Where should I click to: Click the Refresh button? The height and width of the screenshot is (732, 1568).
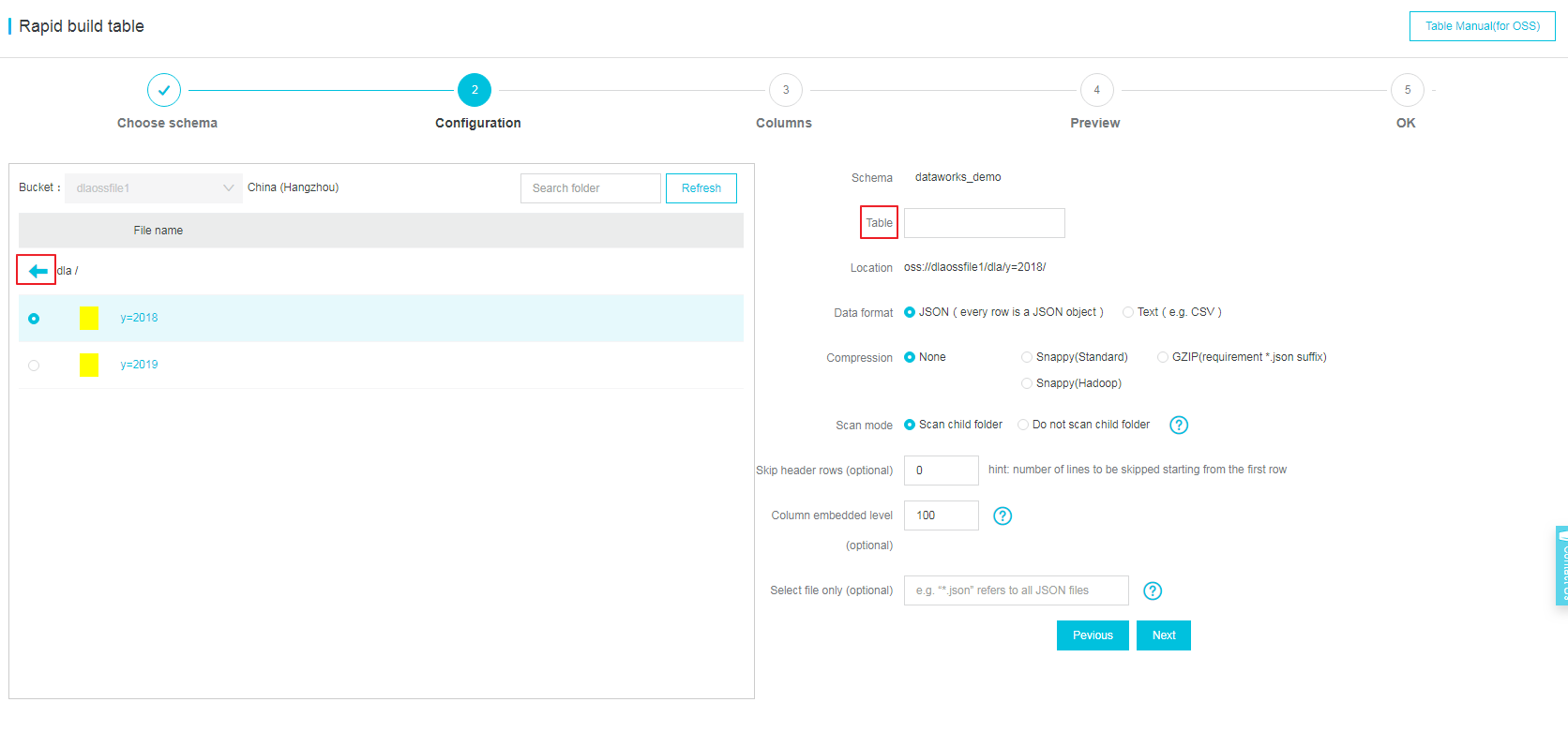click(x=701, y=188)
